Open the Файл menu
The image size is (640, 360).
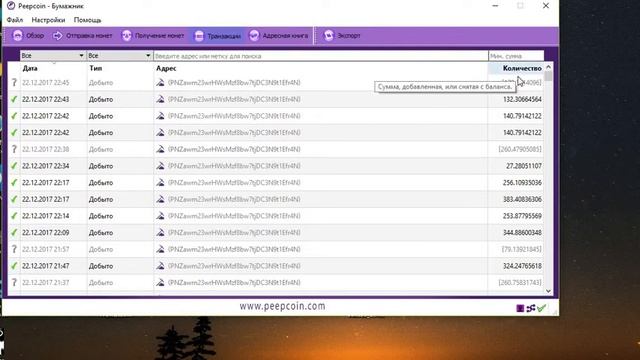pos(15,20)
